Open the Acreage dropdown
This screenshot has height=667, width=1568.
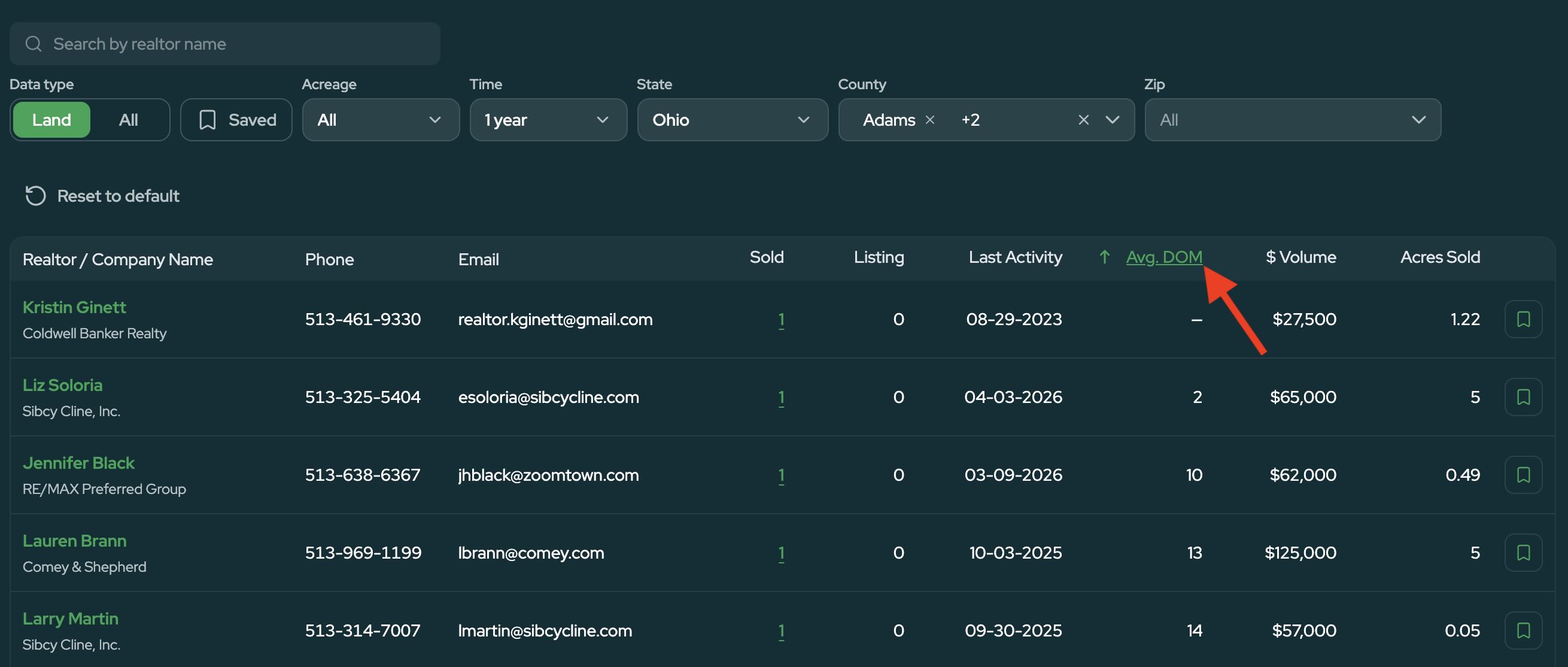pyautogui.click(x=381, y=120)
